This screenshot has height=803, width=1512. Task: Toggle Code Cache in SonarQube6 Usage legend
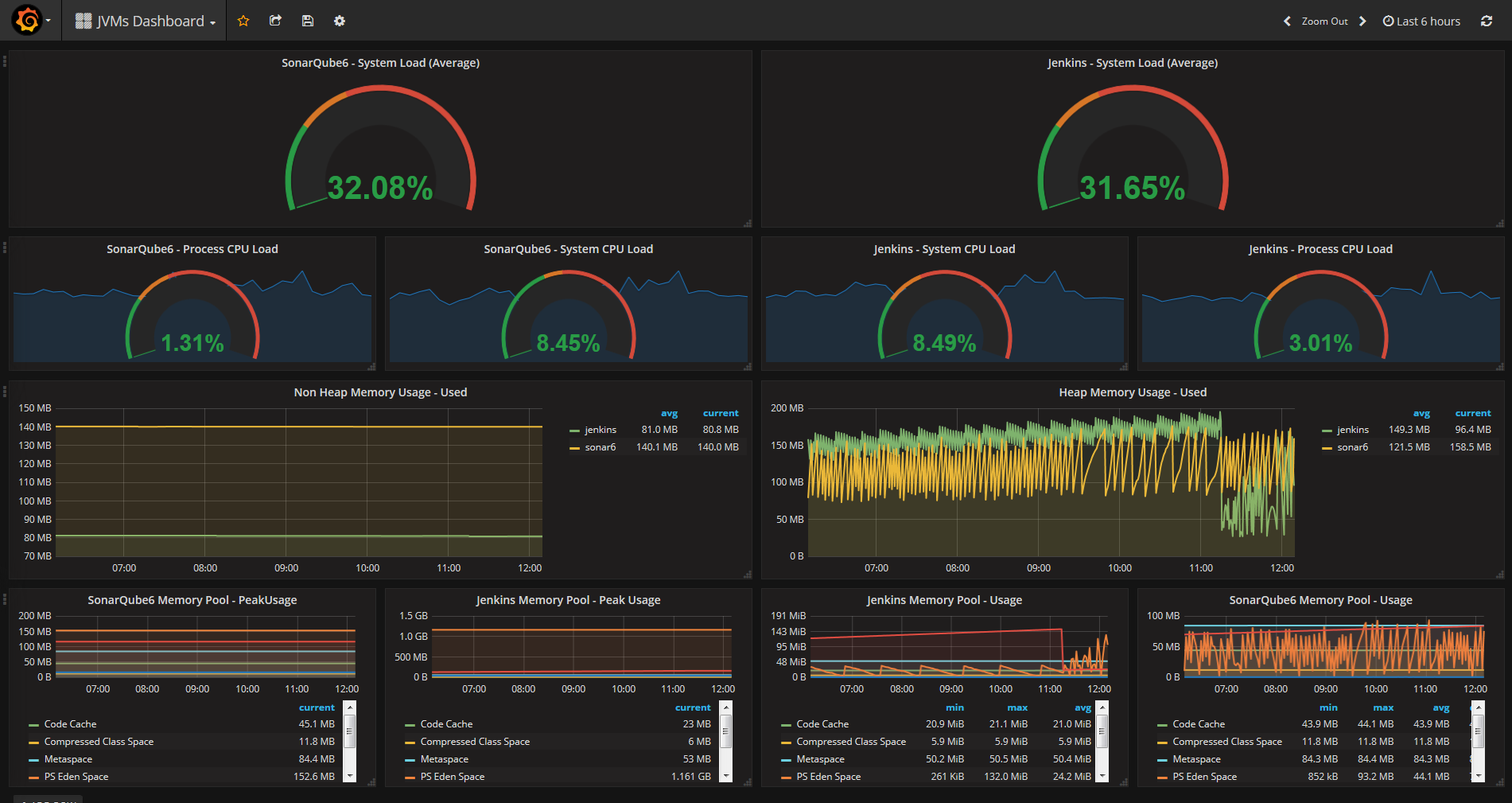point(1199,724)
